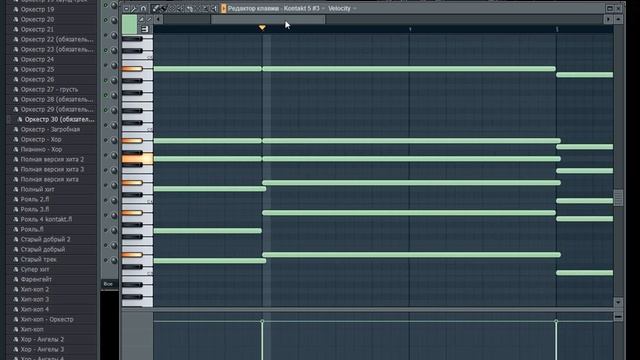Click the file icon beside 'Оркестр 20'
The height and width of the screenshot is (360, 640).
pos(16,19)
